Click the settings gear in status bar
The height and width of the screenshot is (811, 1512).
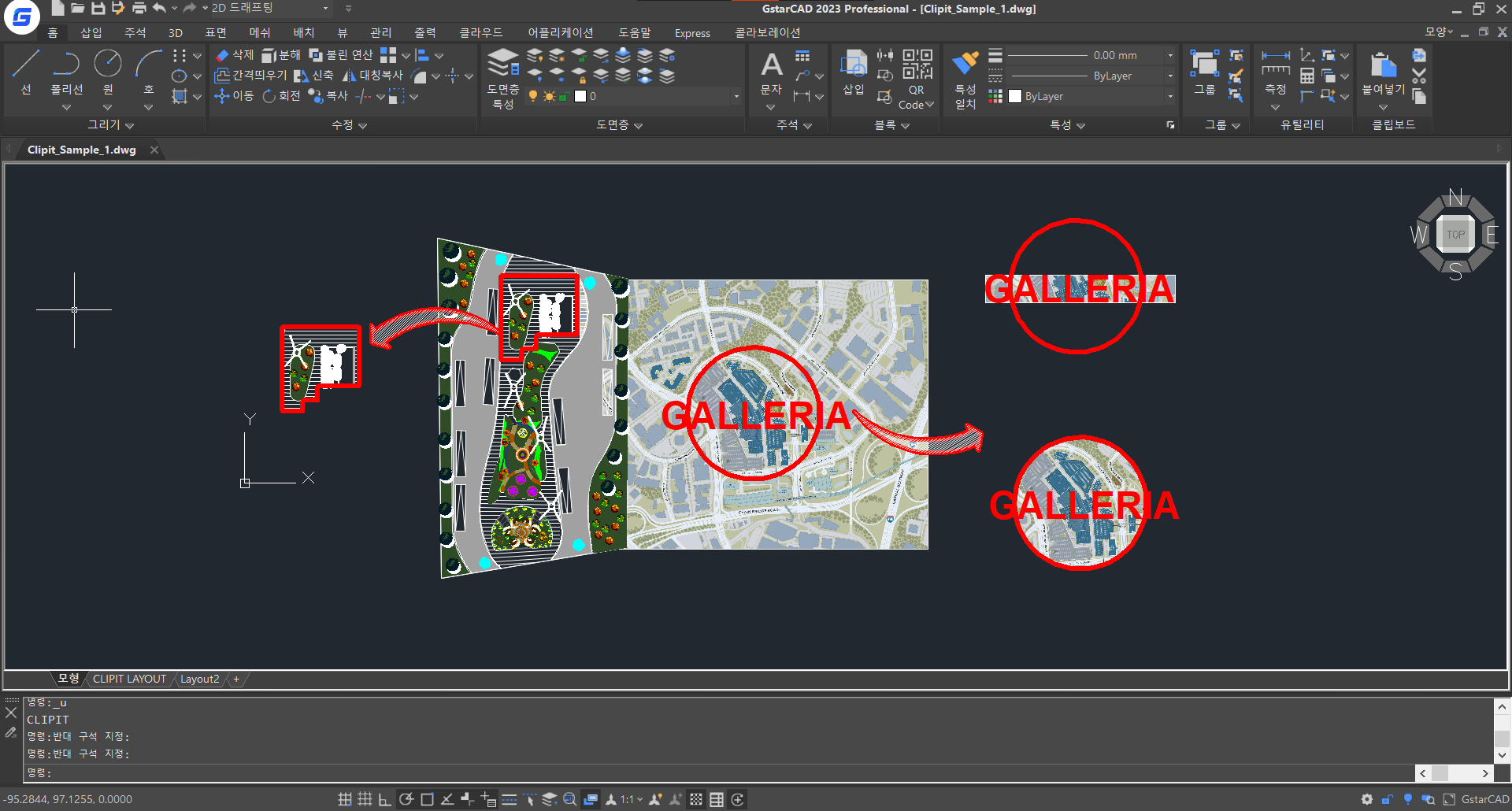(1367, 799)
